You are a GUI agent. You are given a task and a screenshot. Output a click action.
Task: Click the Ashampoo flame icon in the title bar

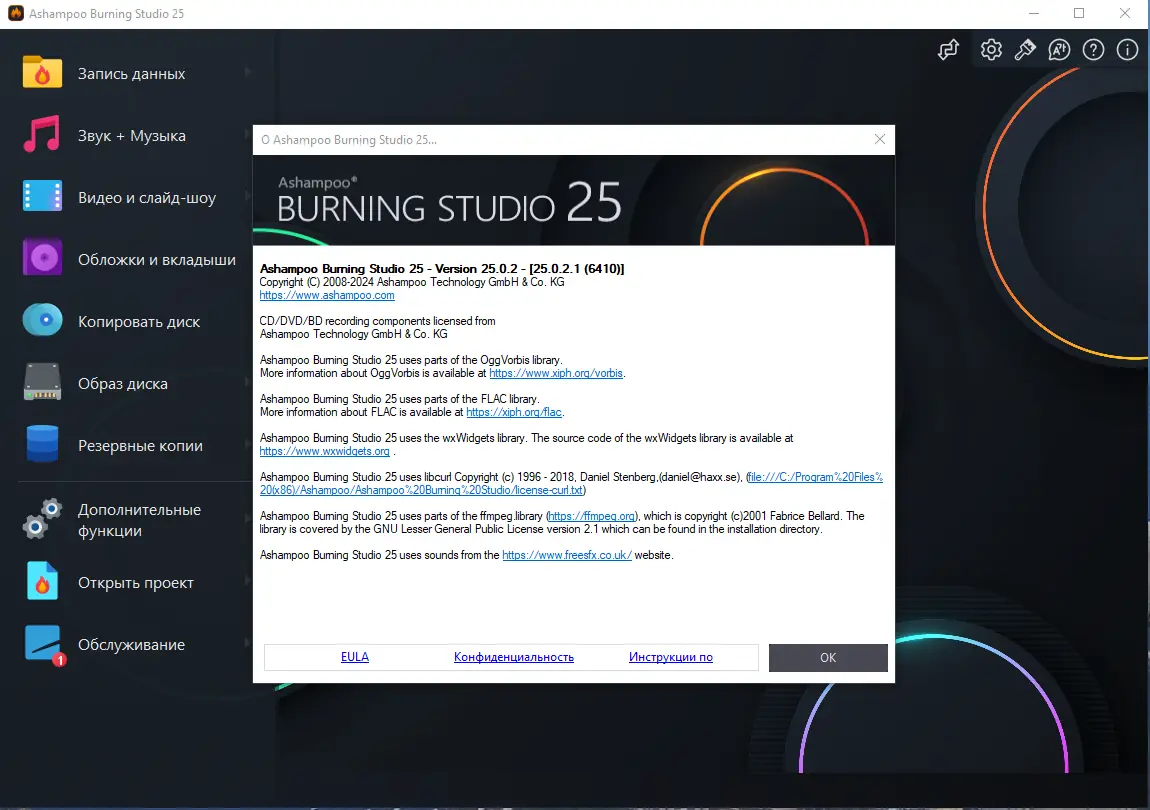click(x=15, y=13)
